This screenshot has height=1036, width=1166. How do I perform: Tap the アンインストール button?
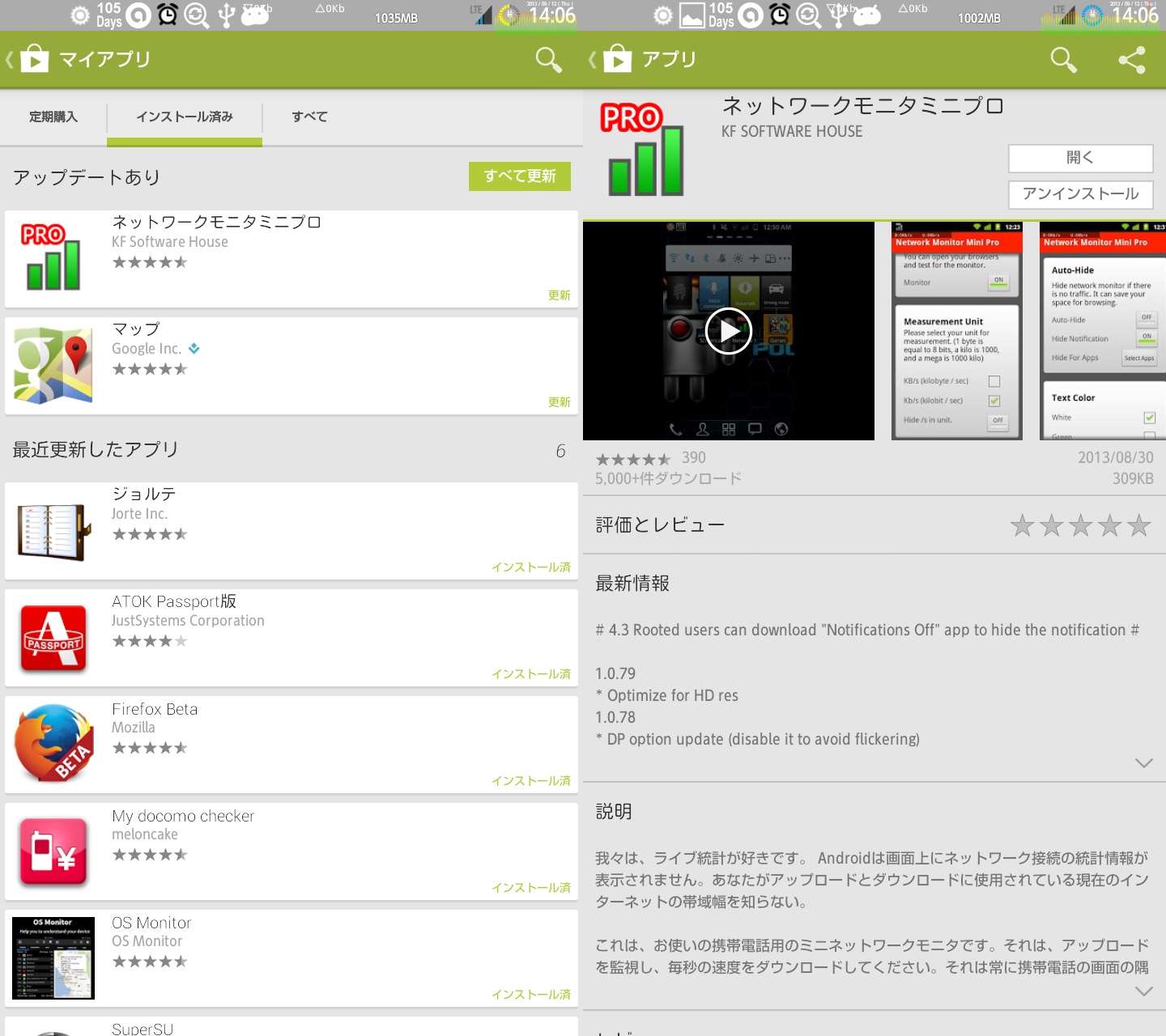[x=1081, y=194]
